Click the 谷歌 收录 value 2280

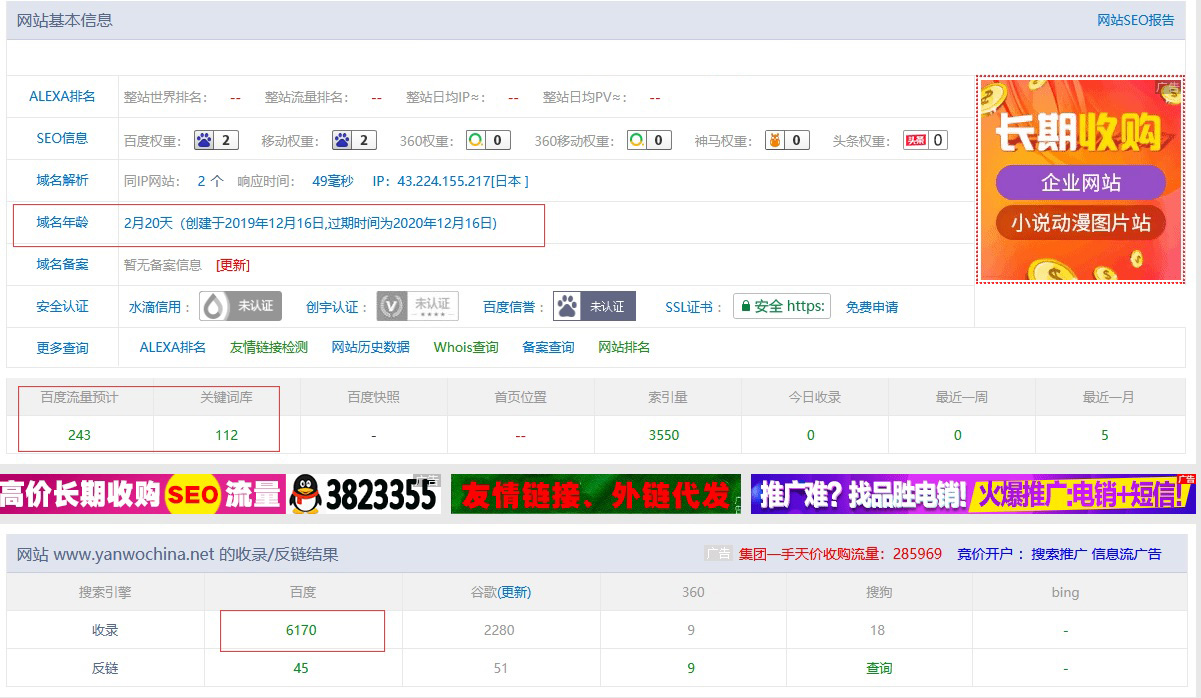[x=499, y=630]
